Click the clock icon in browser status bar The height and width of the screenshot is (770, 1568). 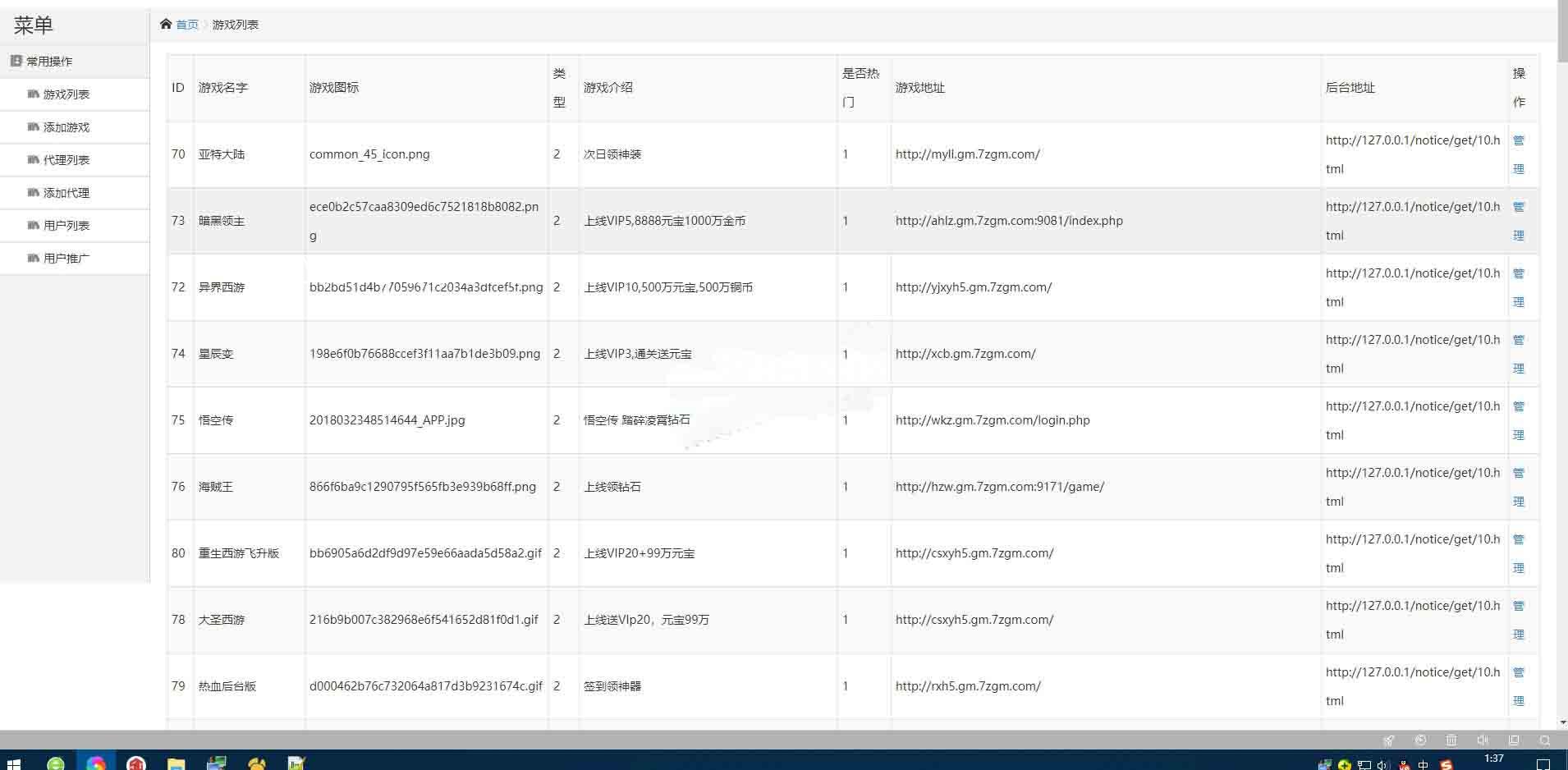pyautogui.click(x=1420, y=740)
